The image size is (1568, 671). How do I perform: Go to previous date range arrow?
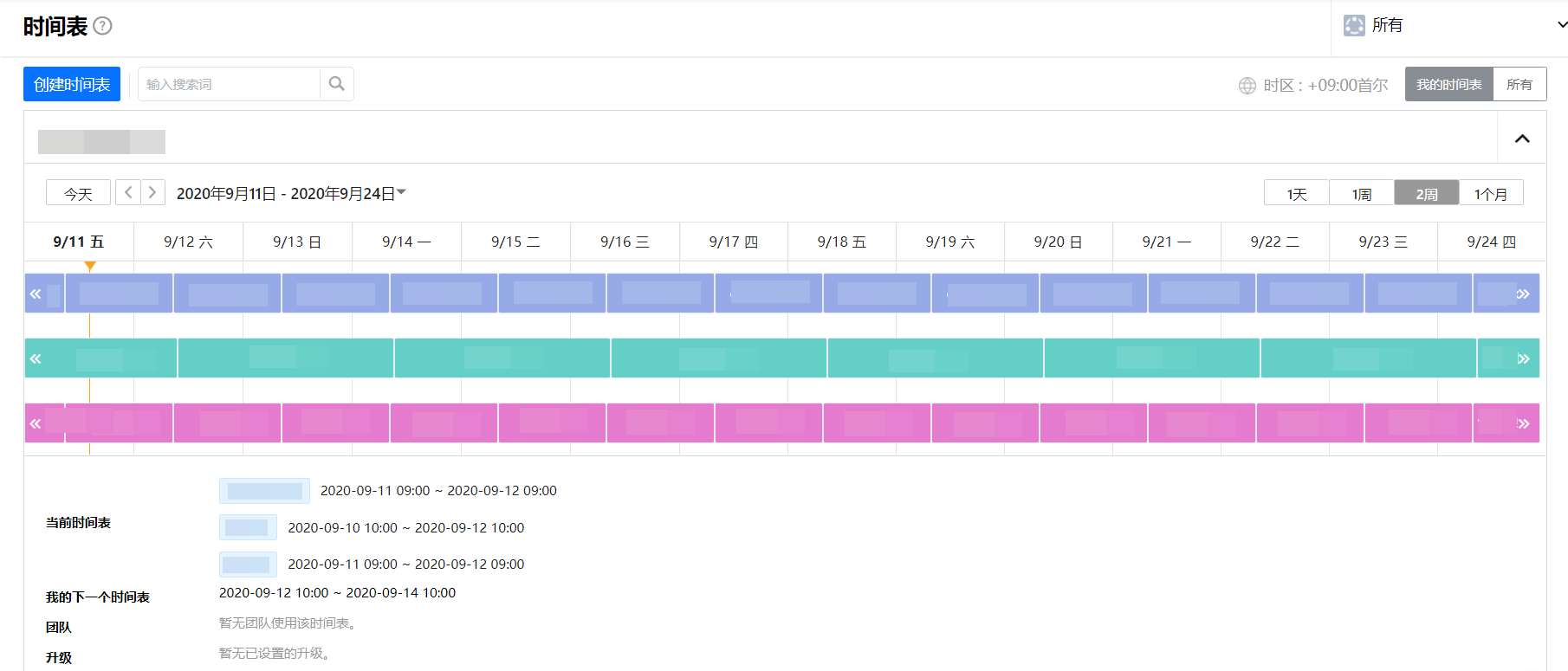tap(128, 192)
